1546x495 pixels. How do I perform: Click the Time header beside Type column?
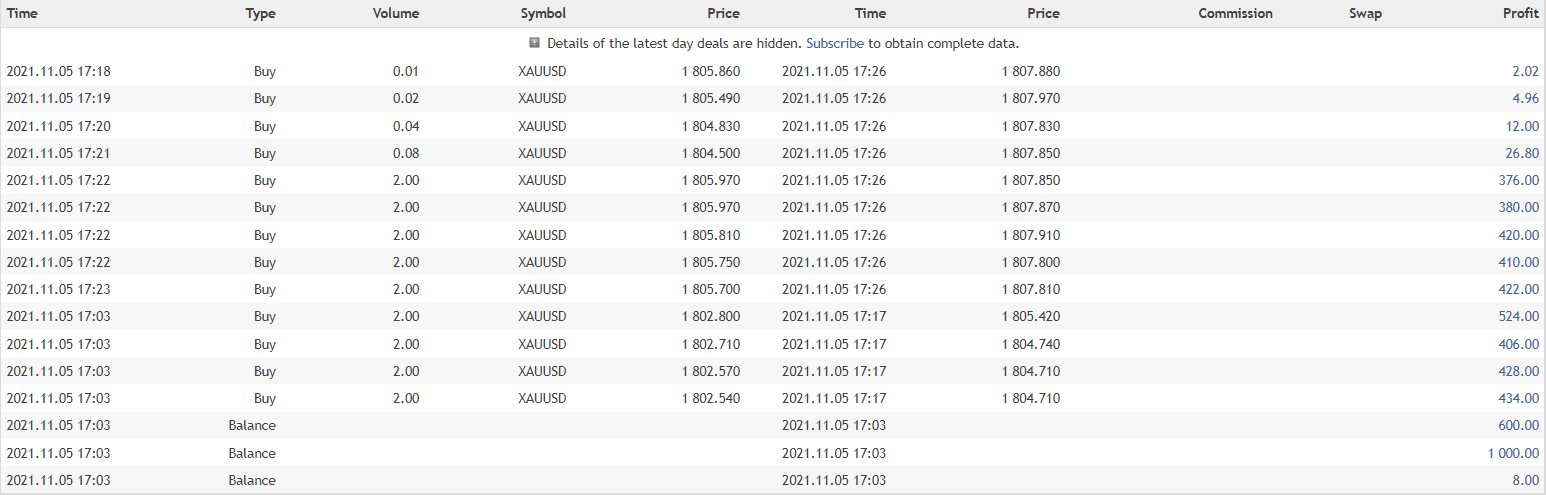coord(23,14)
